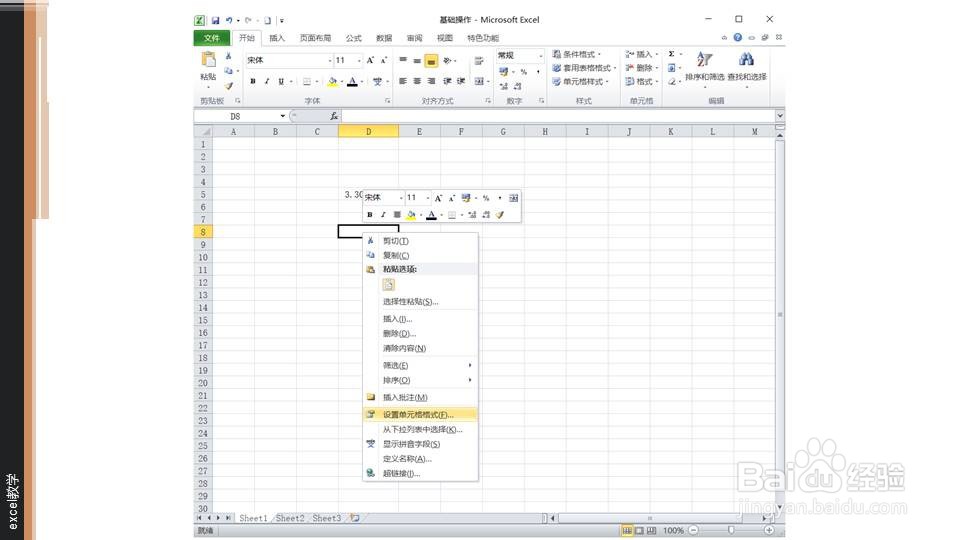Expand Format as Table (套用表格格式) menu
Image resolution: width=960 pixels, height=540 pixels.
584,67
